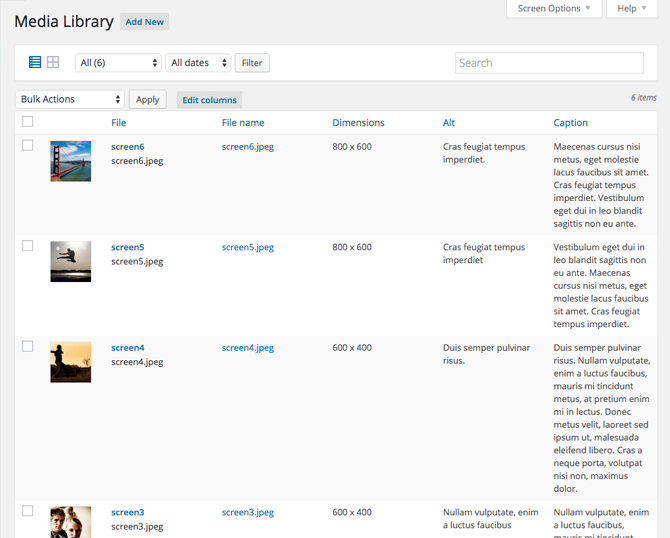
Task: Open the screen5 jumping silhouette thumbnail
Action: pyautogui.click(x=71, y=262)
